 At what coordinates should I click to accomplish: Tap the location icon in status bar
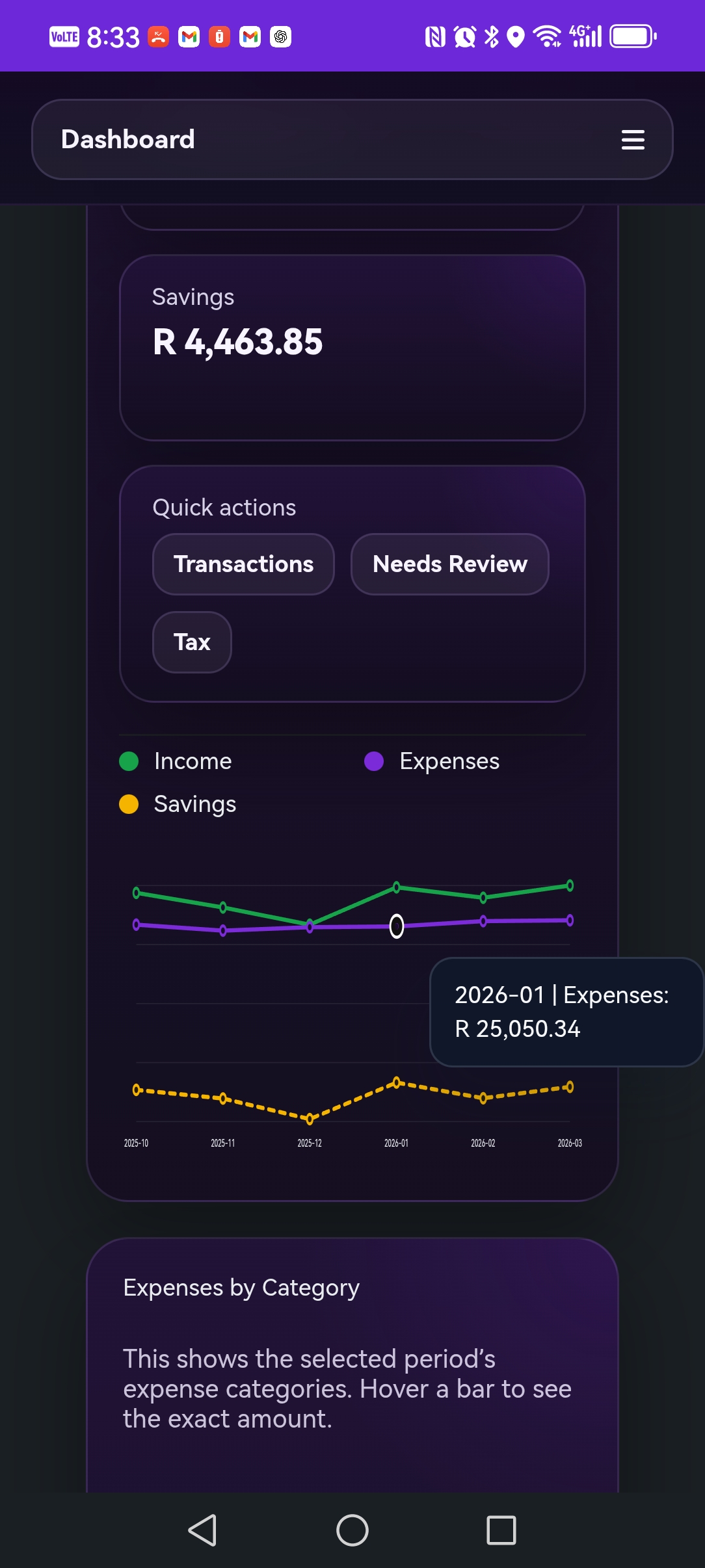coord(516,35)
